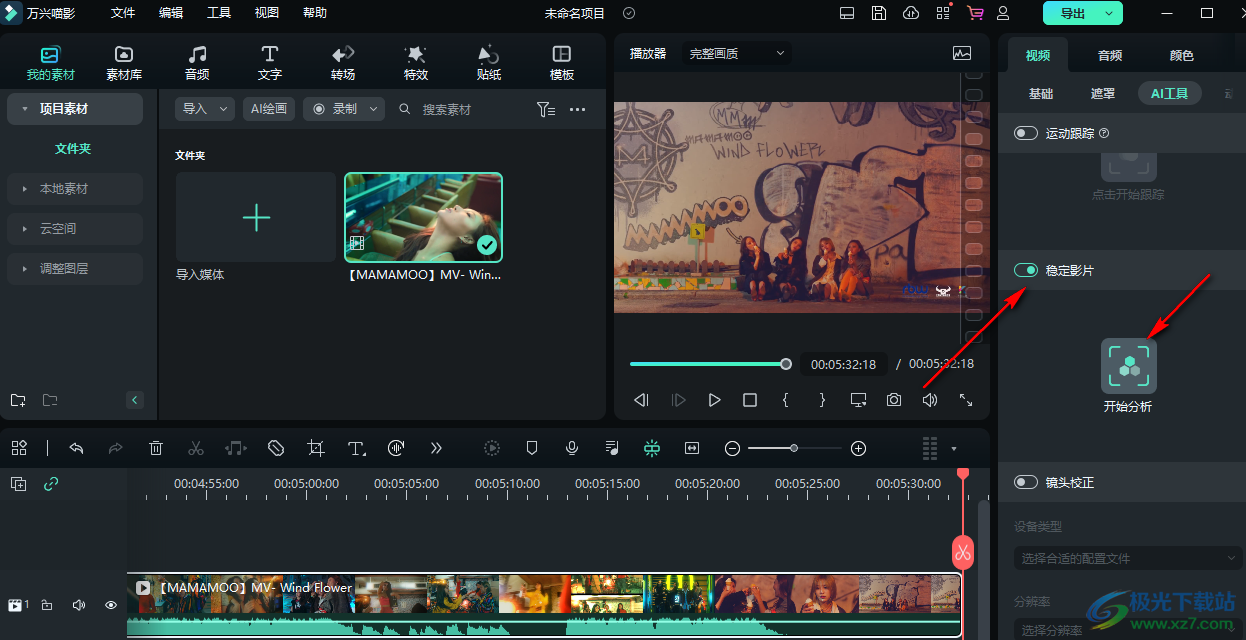The width and height of the screenshot is (1246, 640).
Task: Click the timeline zoom slider
Action: [795, 448]
